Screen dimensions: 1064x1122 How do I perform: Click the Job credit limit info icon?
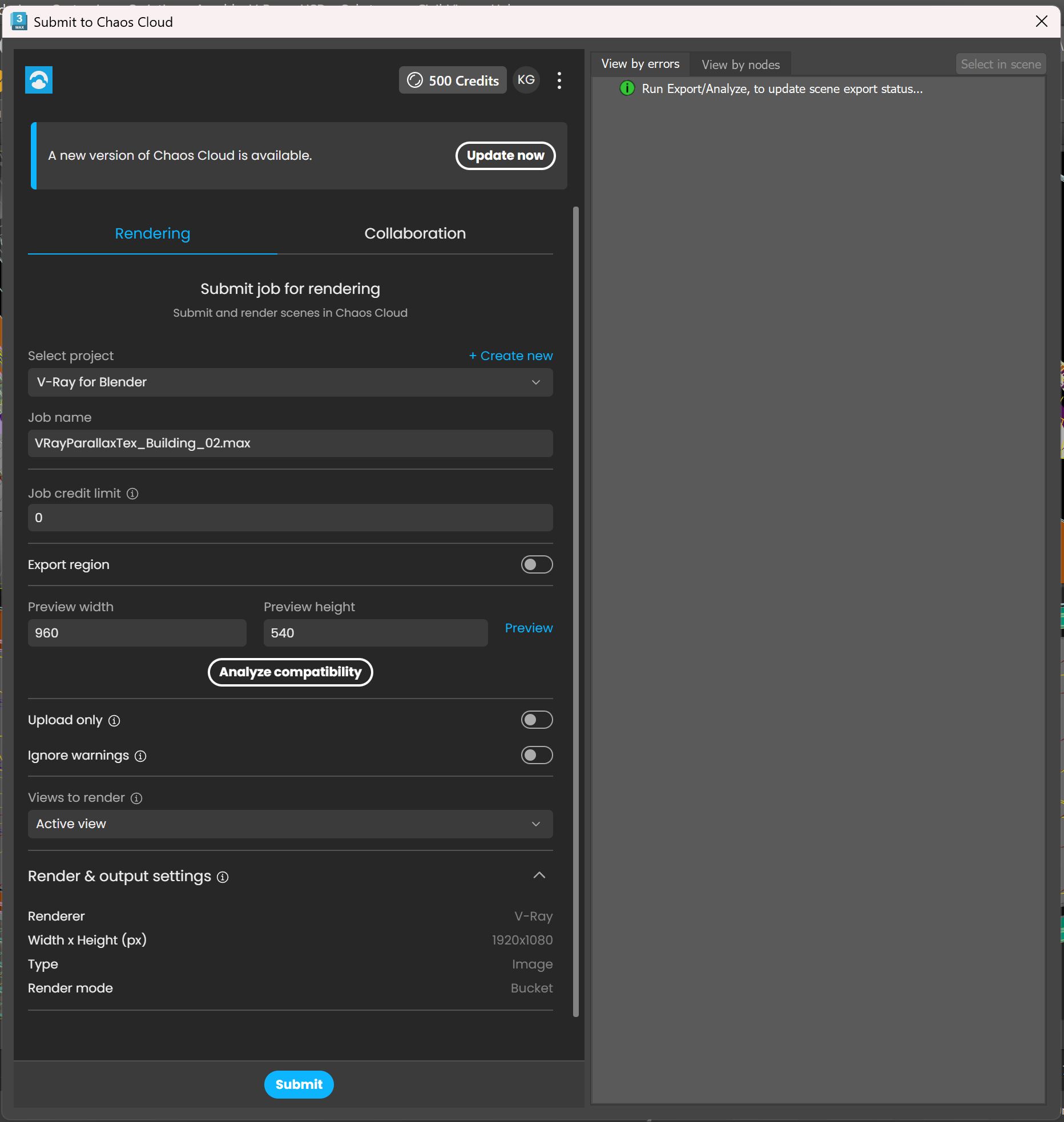[x=132, y=494]
